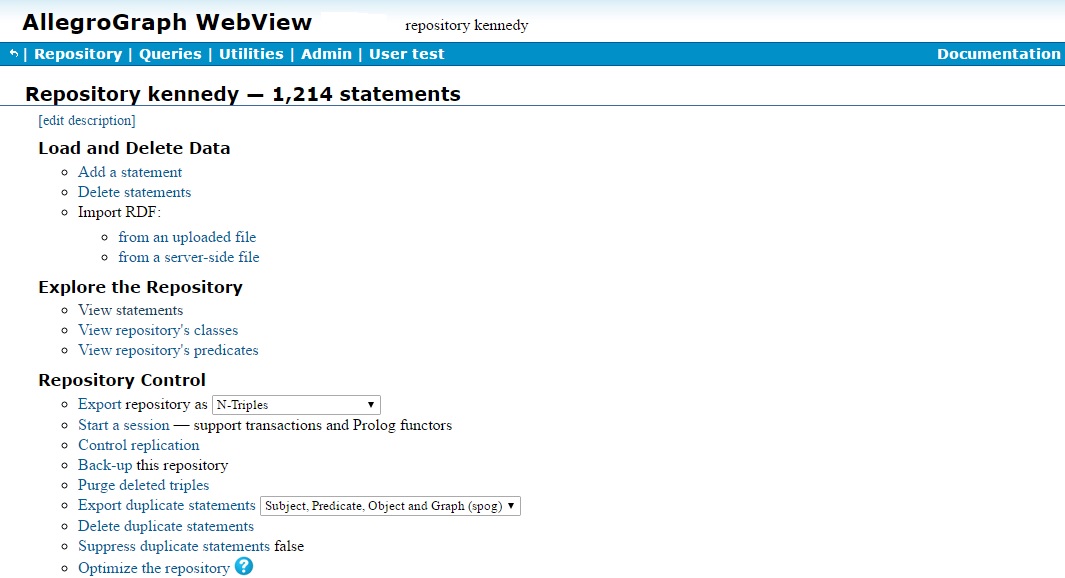This screenshot has width=1065, height=578.
Task: Open View repository's classes
Action: click(158, 330)
